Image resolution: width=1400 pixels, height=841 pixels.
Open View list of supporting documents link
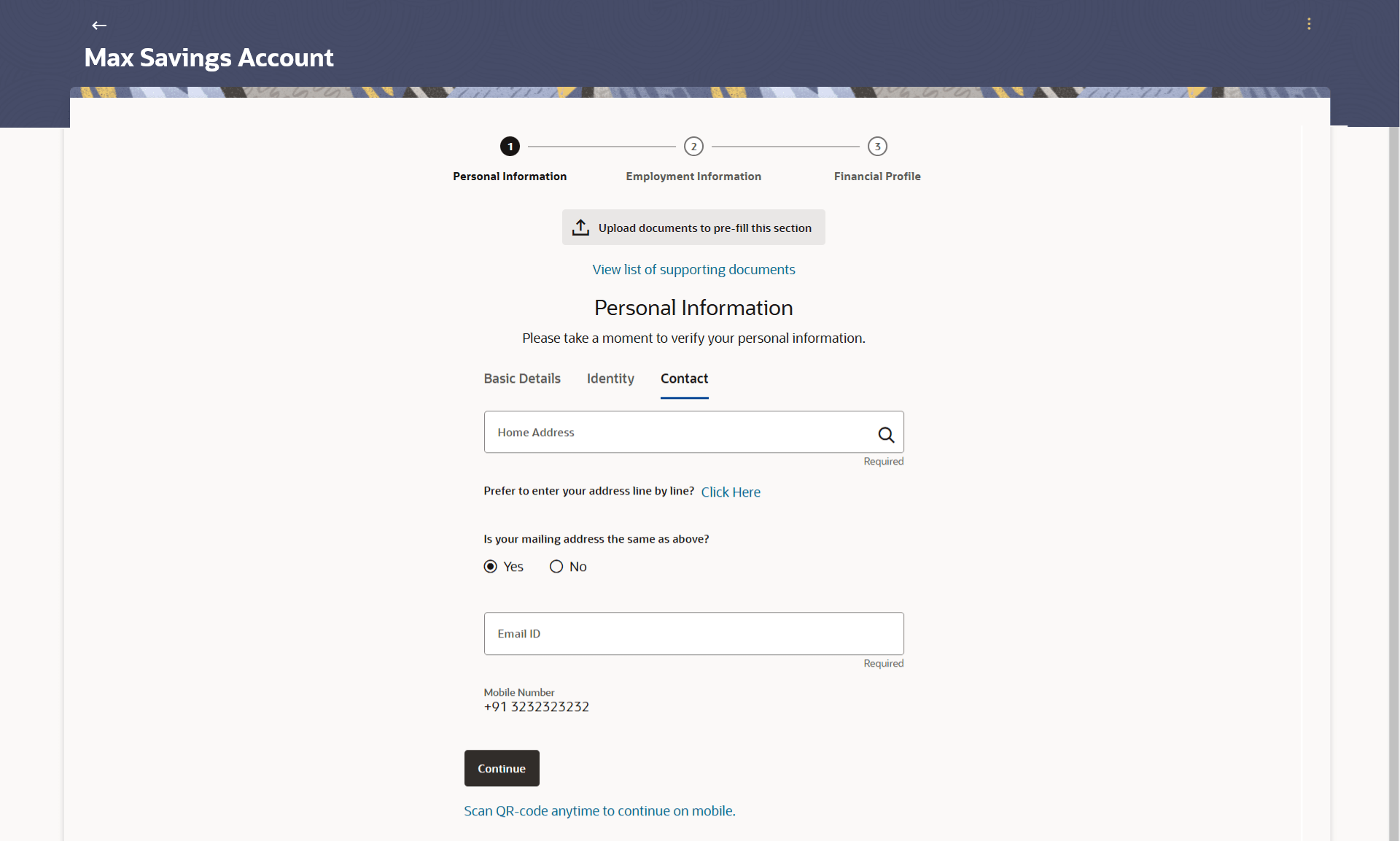click(693, 270)
